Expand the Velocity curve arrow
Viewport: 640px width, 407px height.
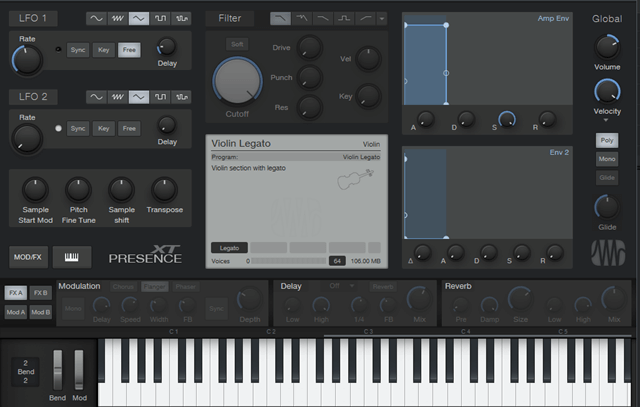(606, 120)
